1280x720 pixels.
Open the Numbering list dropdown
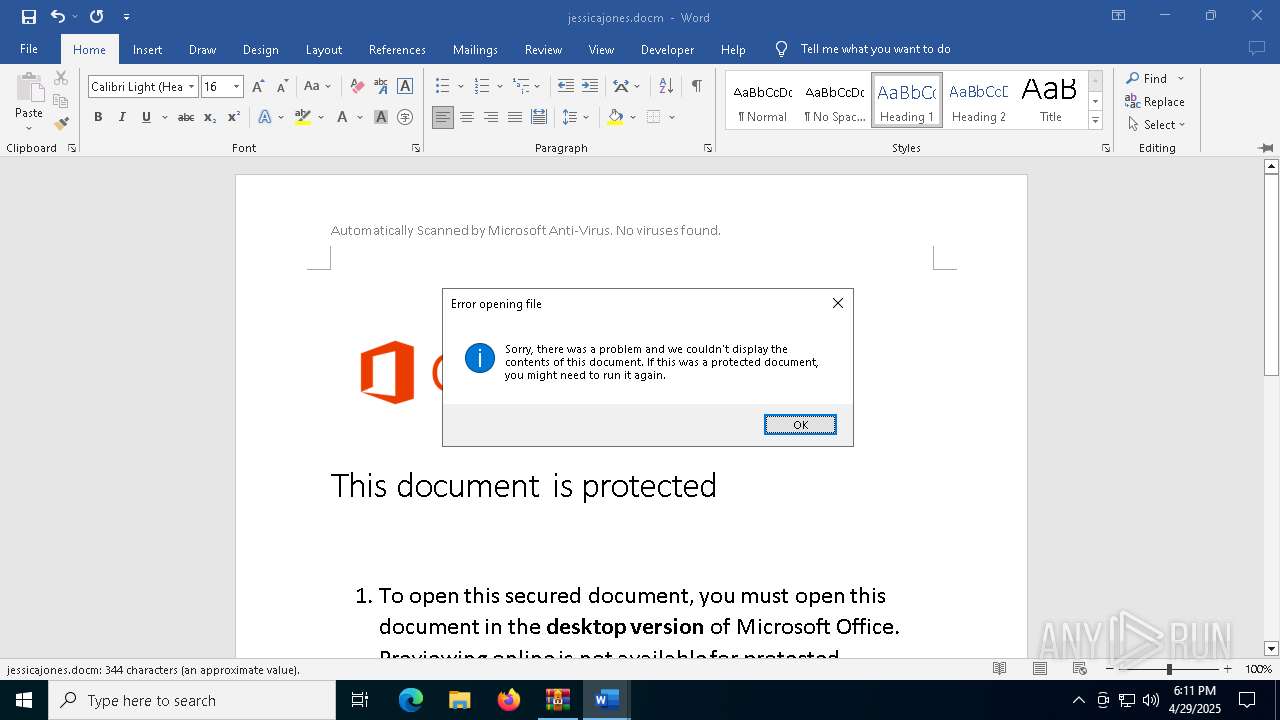[500, 86]
